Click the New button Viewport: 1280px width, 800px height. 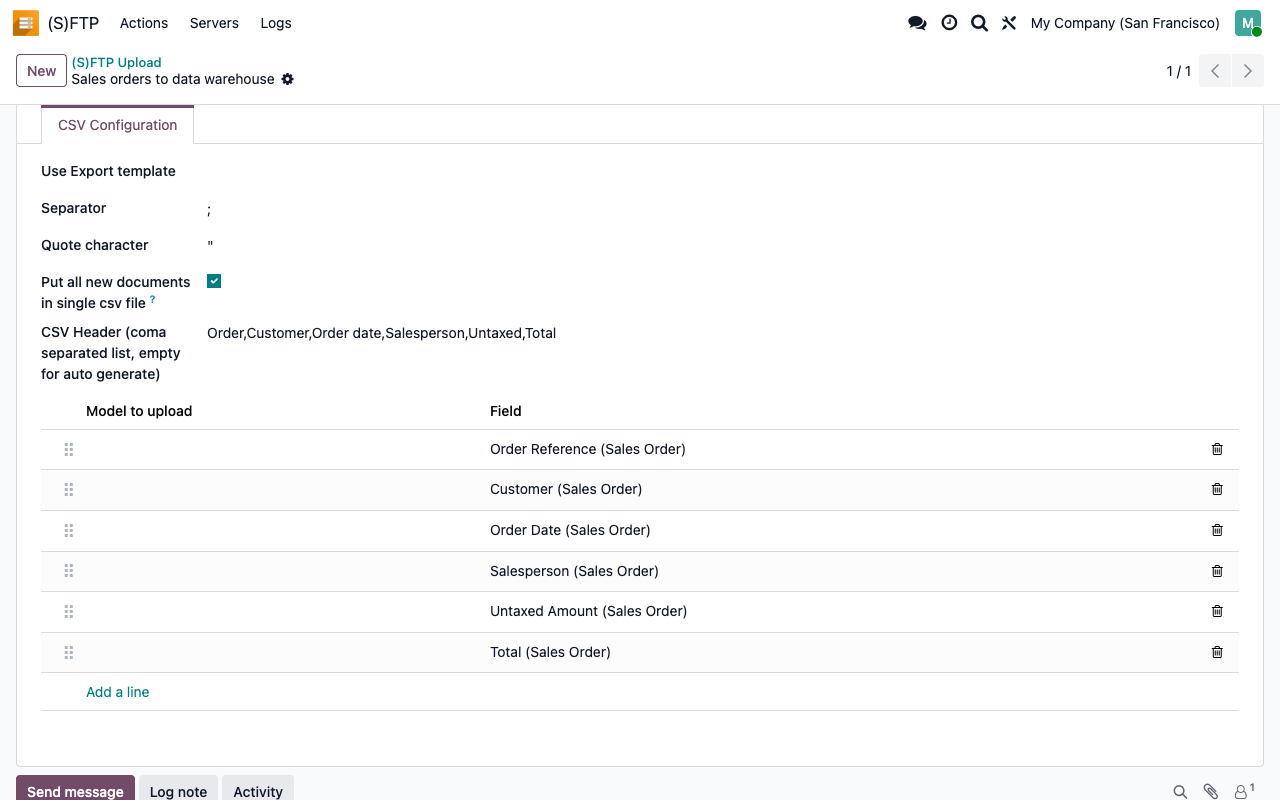[42, 71]
